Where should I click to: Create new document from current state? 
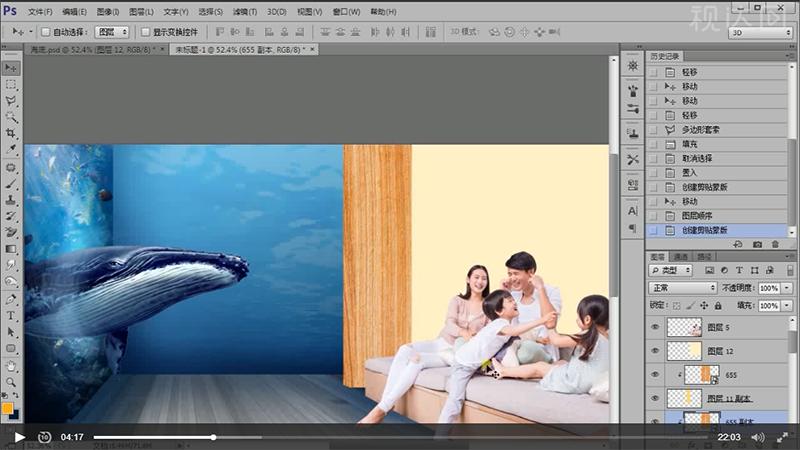pos(737,244)
